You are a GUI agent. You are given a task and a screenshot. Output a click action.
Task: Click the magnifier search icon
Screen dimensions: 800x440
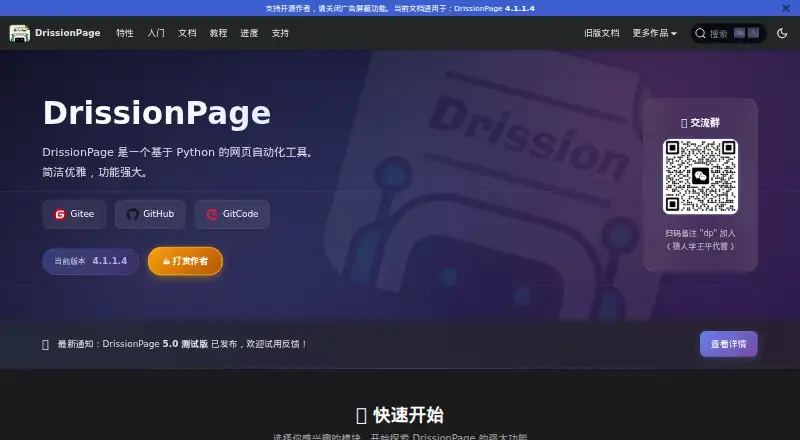pyautogui.click(x=701, y=33)
